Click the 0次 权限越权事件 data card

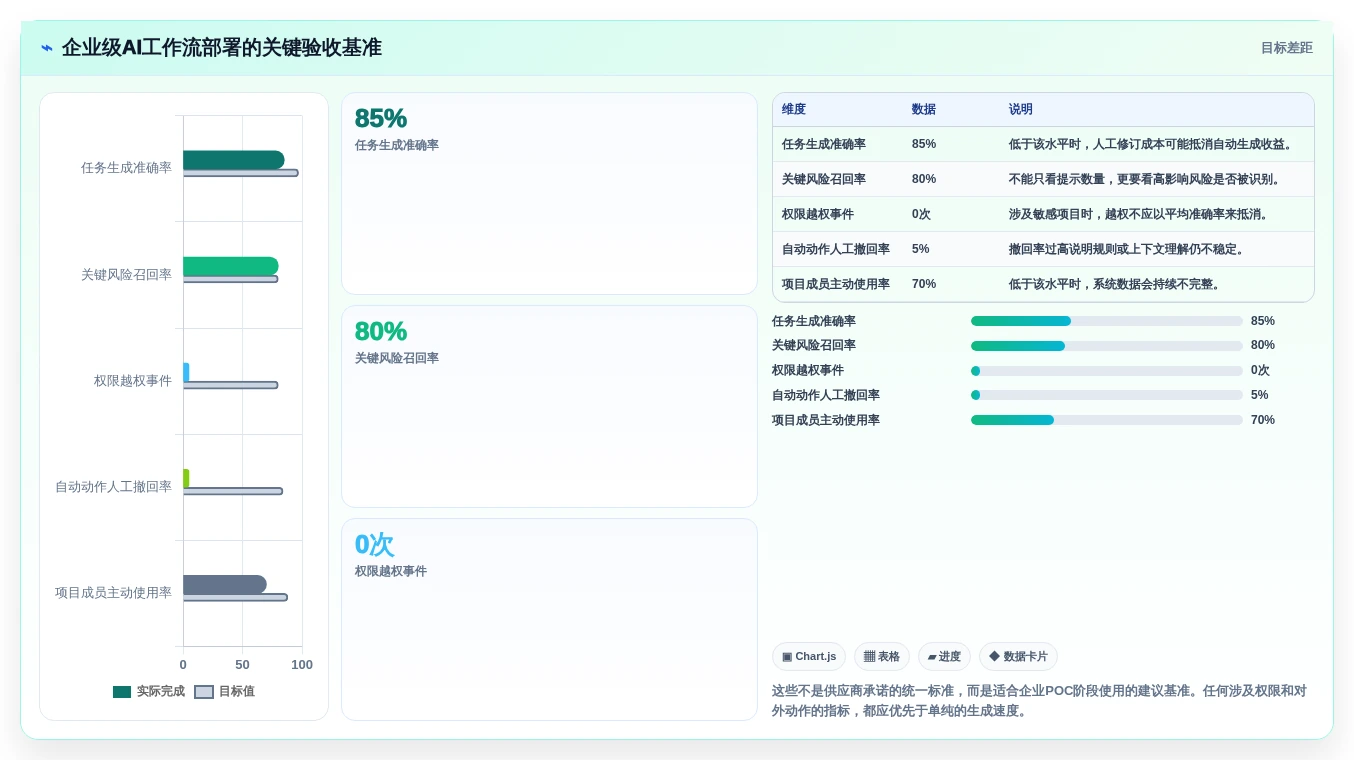click(549, 619)
